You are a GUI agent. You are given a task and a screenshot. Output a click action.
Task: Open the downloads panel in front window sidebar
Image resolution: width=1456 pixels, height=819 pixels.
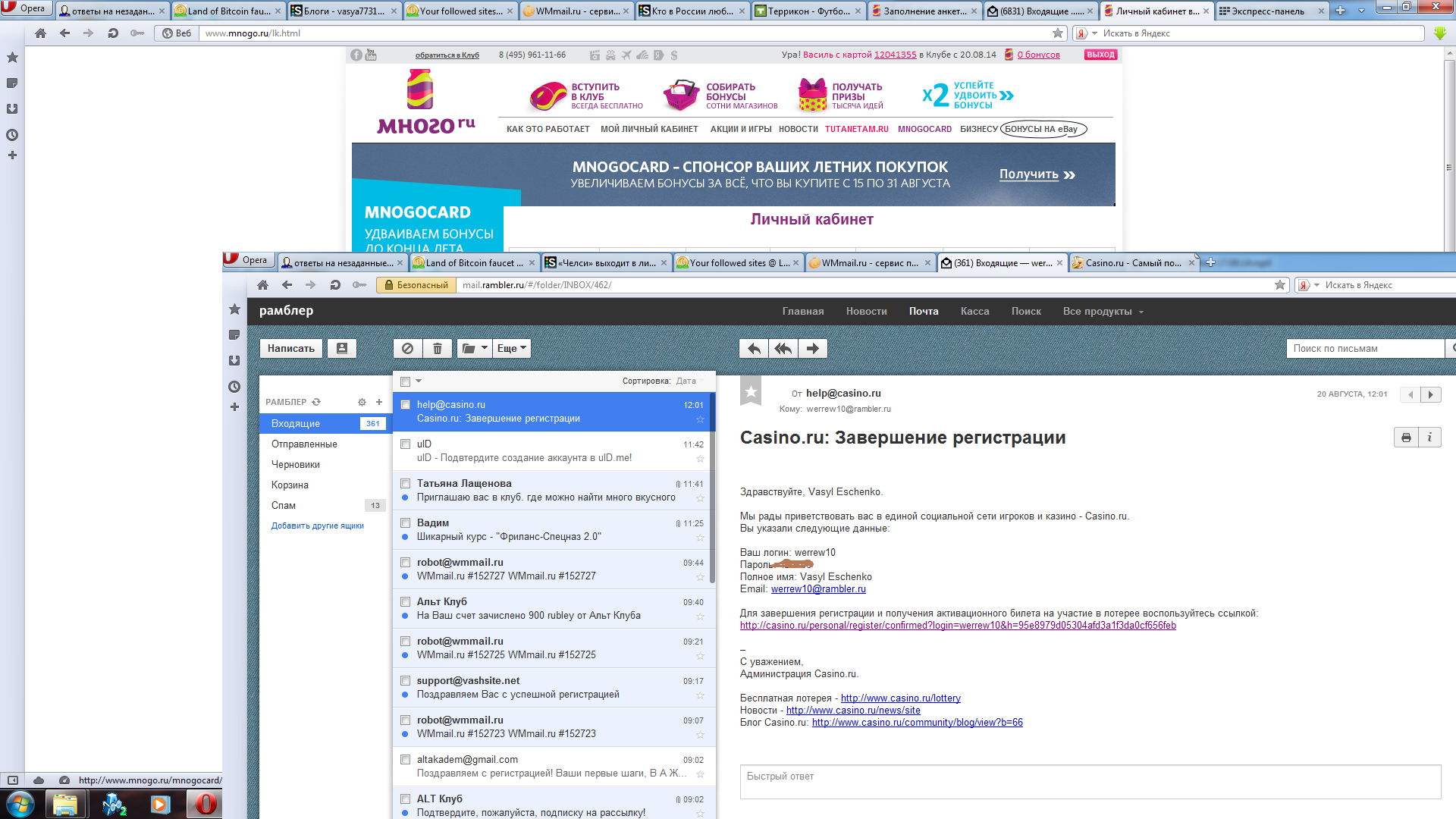(x=234, y=361)
